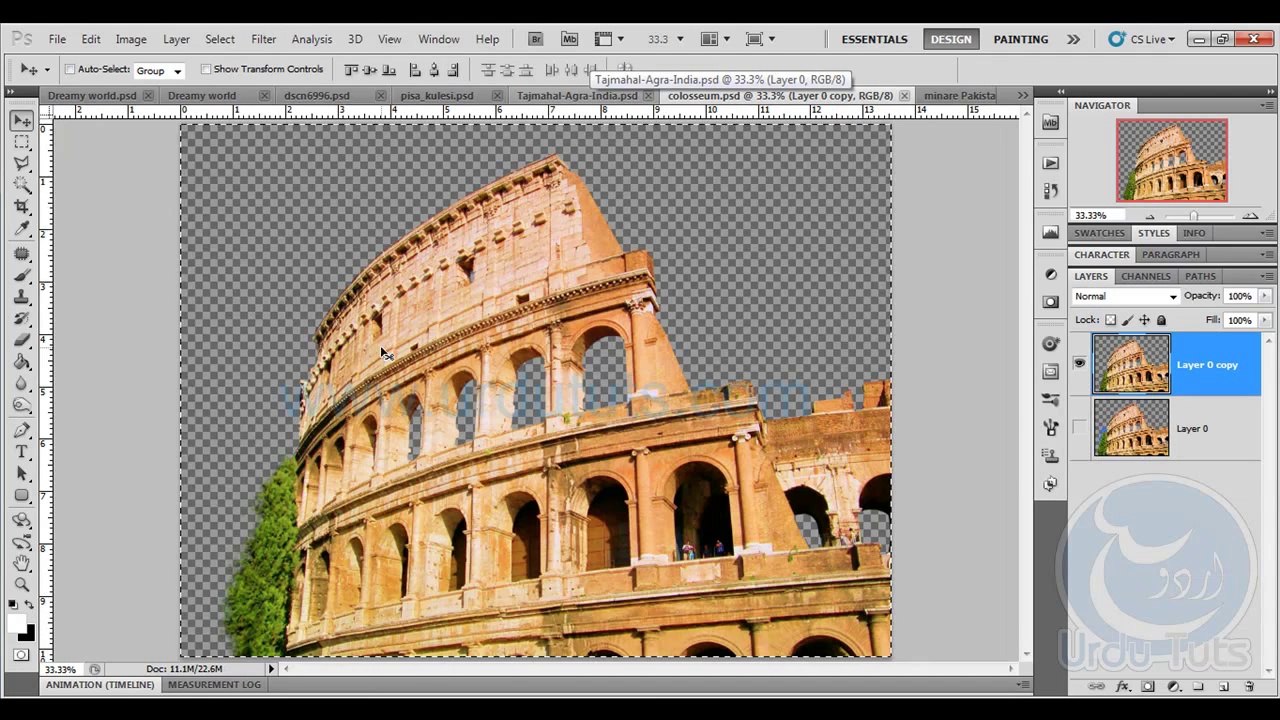Select the Eraser tool
The height and width of the screenshot is (720, 1280).
pos(22,340)
